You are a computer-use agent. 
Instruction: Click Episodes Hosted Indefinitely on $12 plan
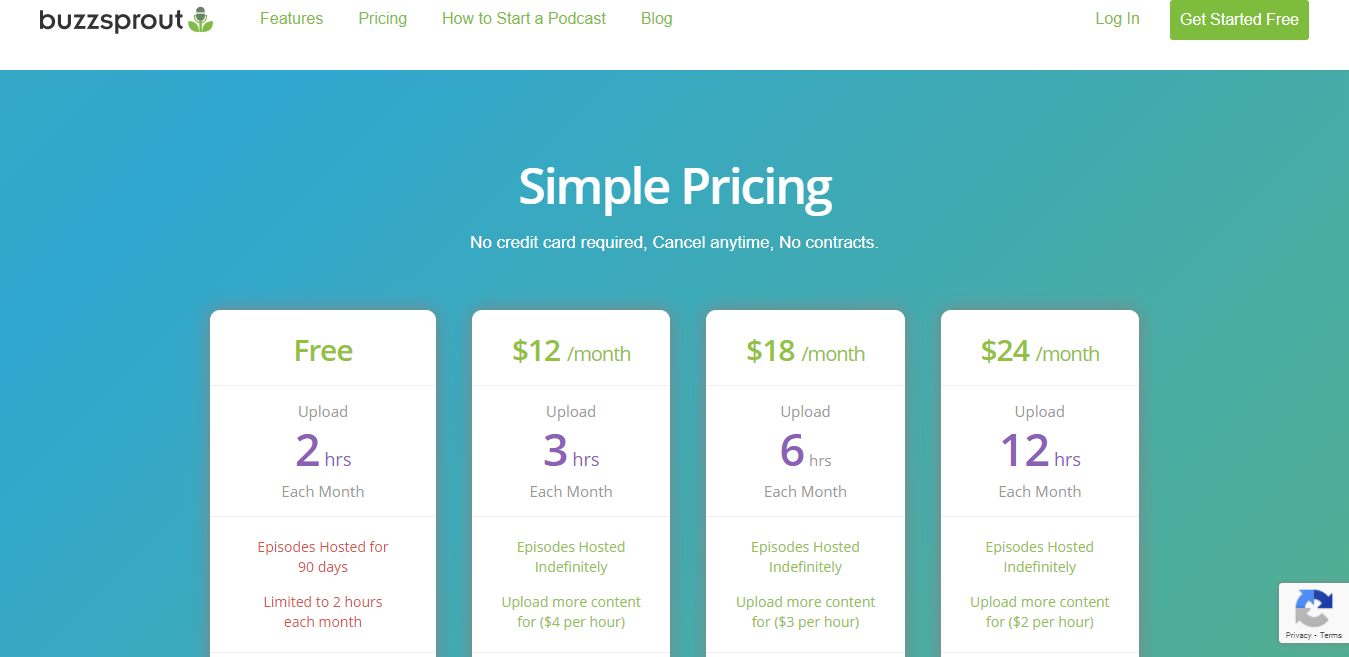(x=570, y=556)
